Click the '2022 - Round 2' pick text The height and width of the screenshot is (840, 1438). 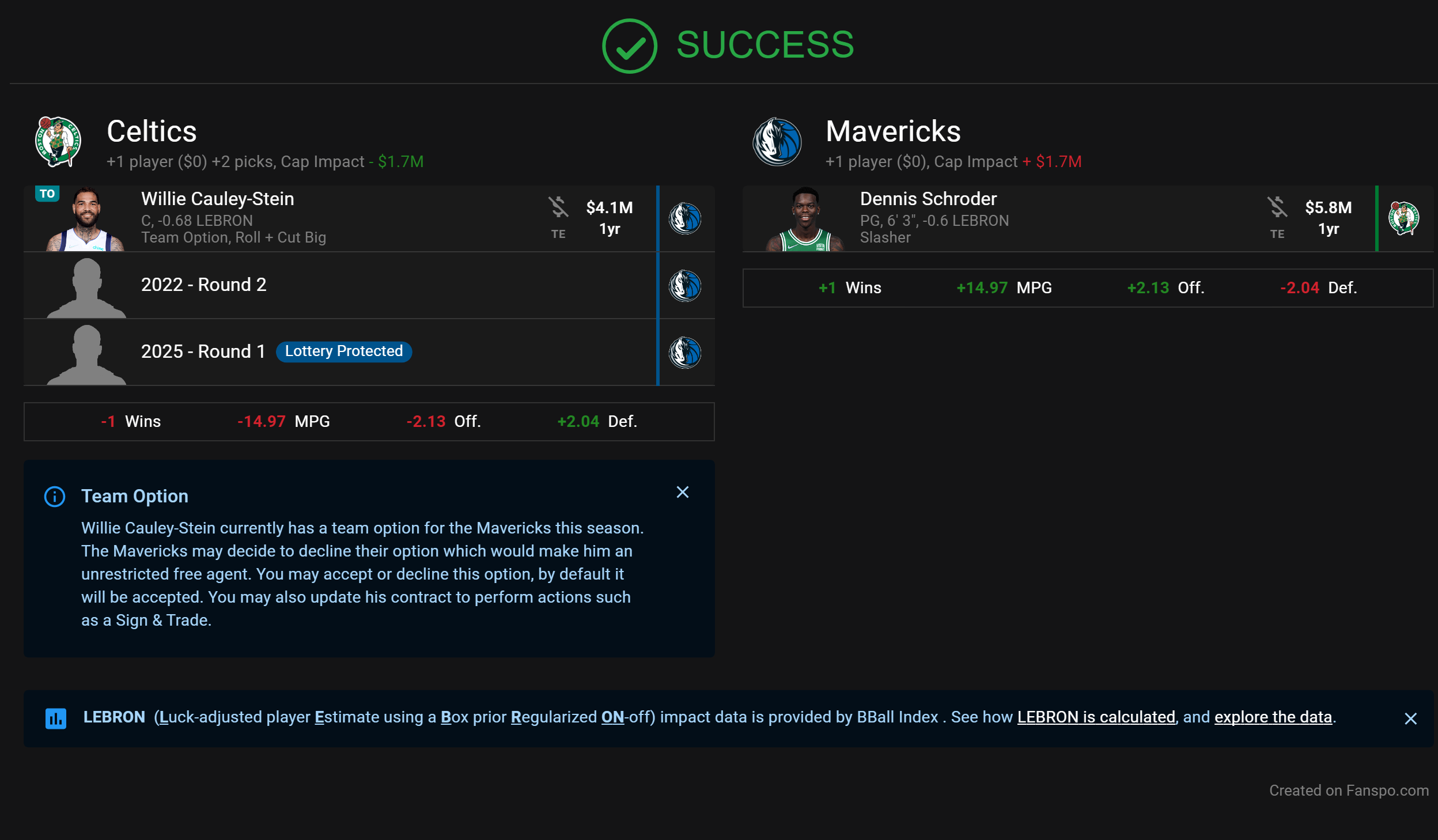(204, 285)
